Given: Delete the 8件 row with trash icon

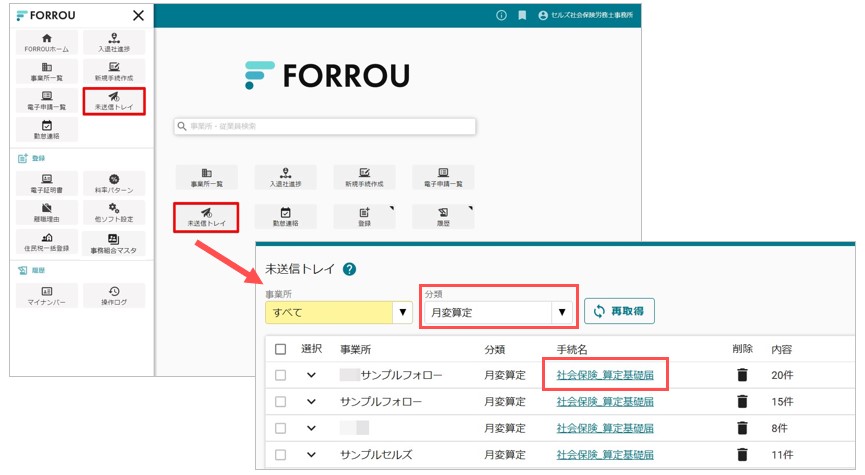Looking at the screenshot, I should click(743, 428).
